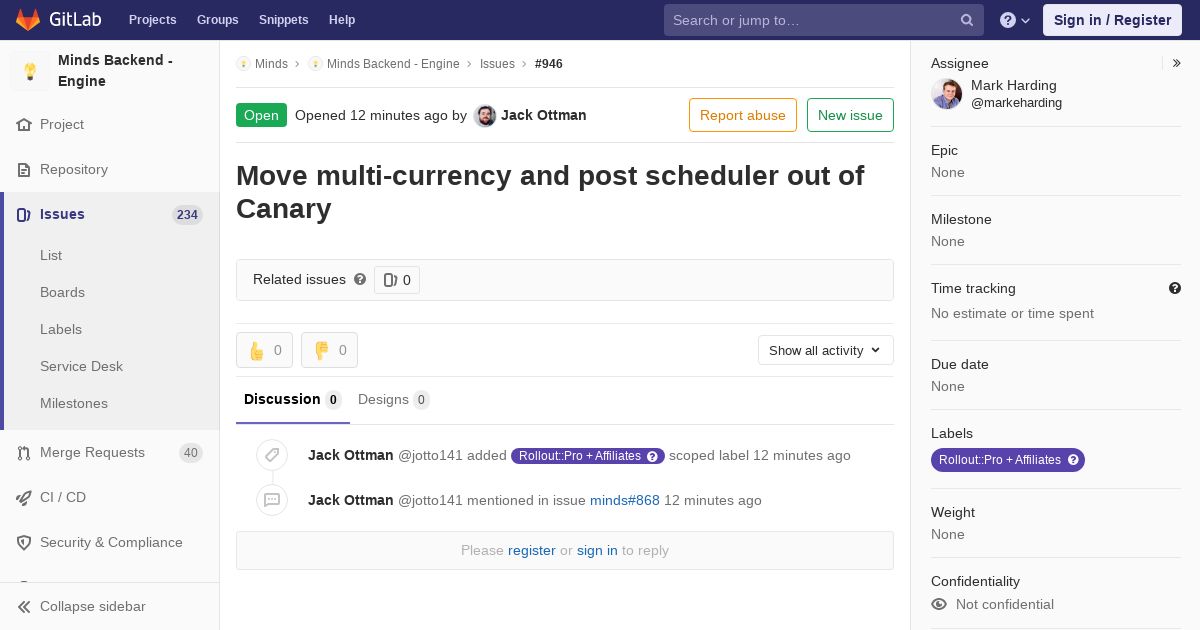
Task: Click the GitLab fox logo
Action: [x=28, y=19]
